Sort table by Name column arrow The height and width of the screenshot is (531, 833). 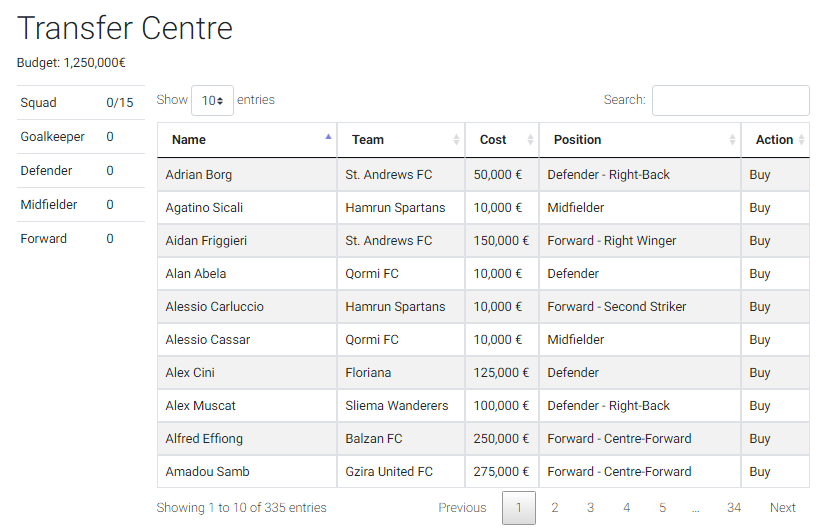tap(328, 137)
